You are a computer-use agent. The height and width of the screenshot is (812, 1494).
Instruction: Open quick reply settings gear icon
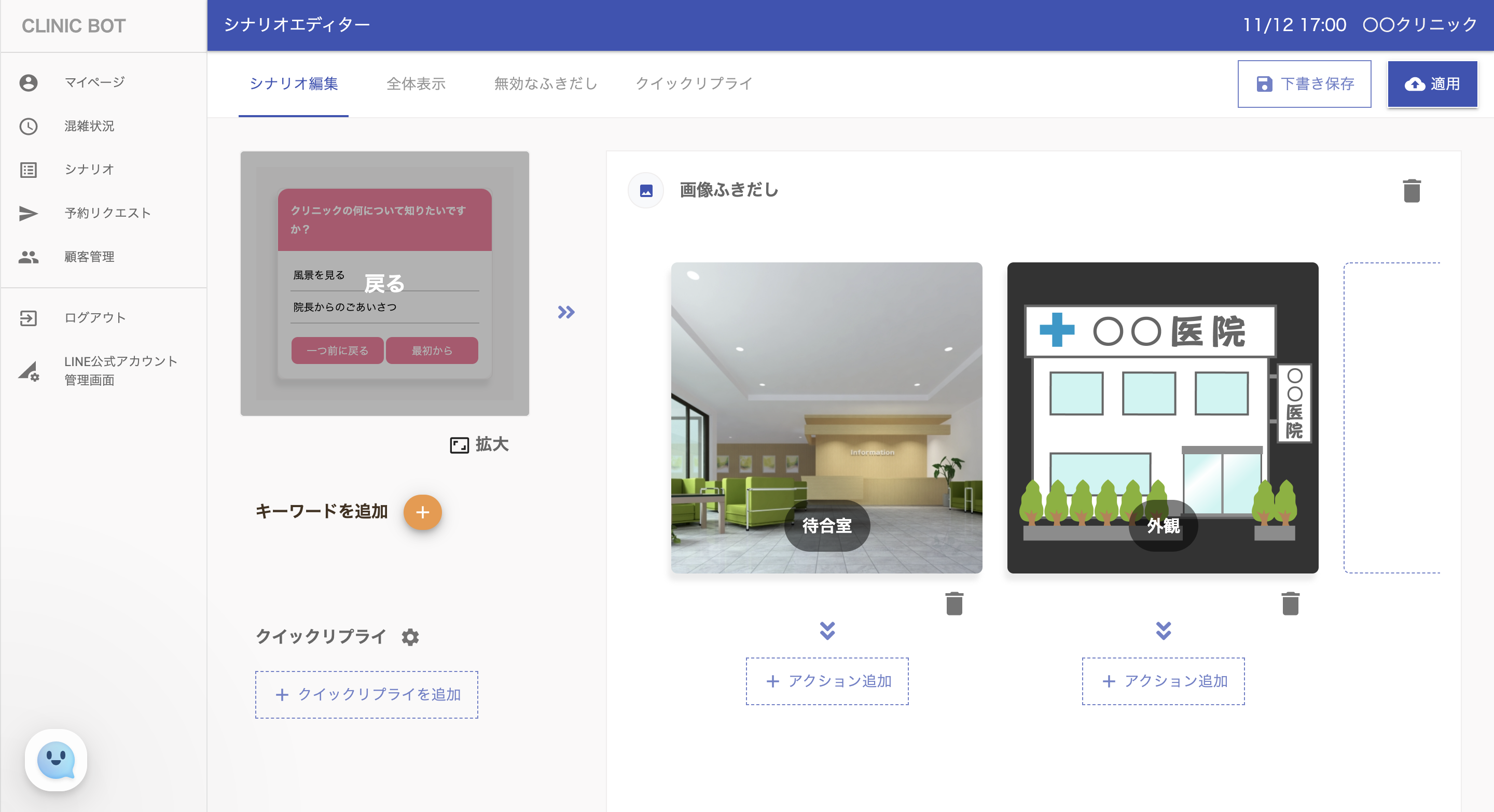(410, 637)
